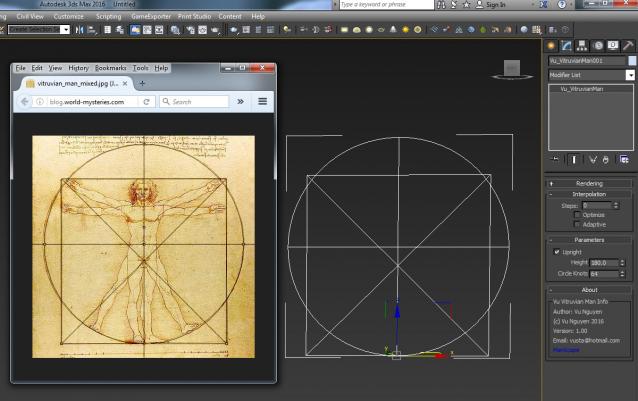638x401 pixels.
Task: Click Make Unique icon under modifier stack
Action: click(593, 159)
